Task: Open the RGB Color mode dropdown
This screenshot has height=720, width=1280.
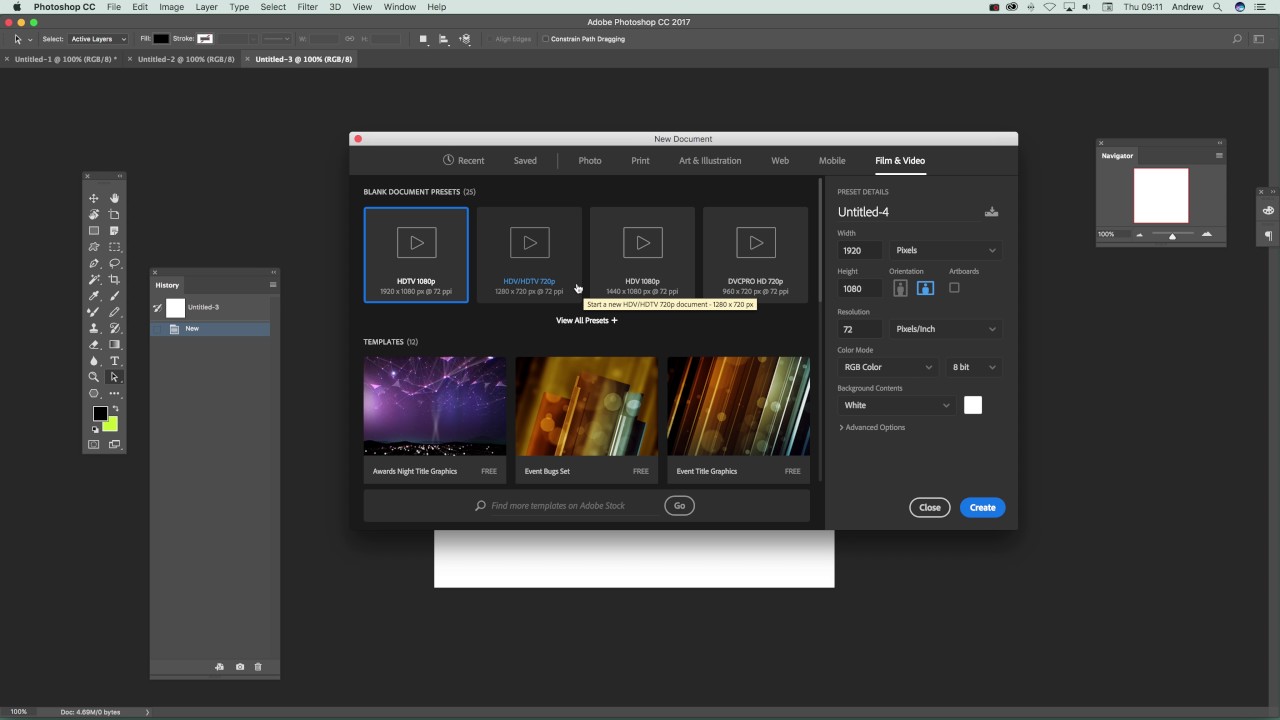Action: pos(888,367)
